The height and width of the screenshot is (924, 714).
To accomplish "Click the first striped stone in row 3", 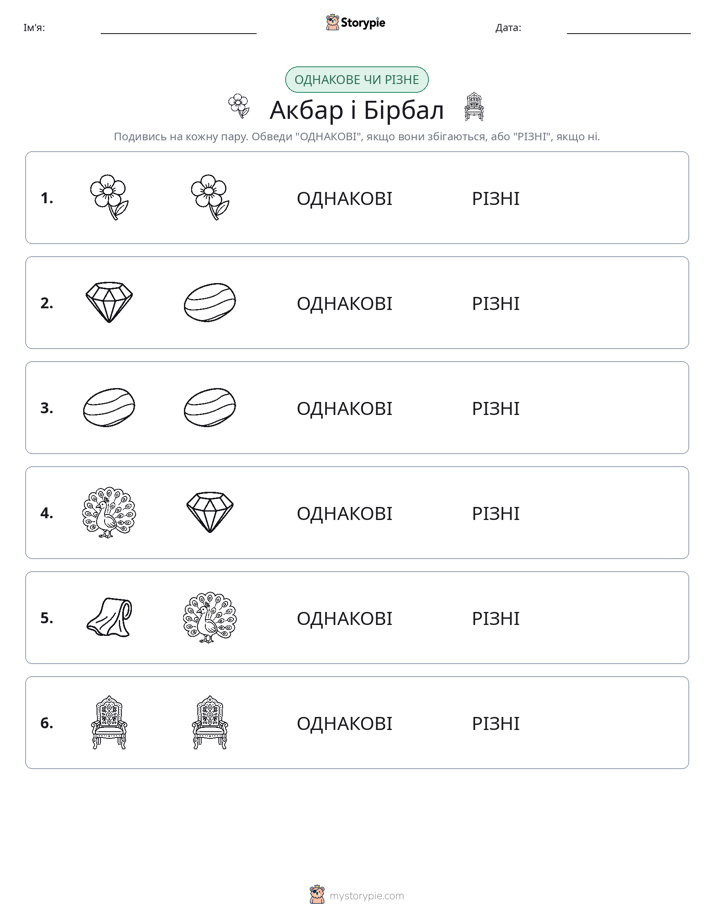I will click(109, 407).
